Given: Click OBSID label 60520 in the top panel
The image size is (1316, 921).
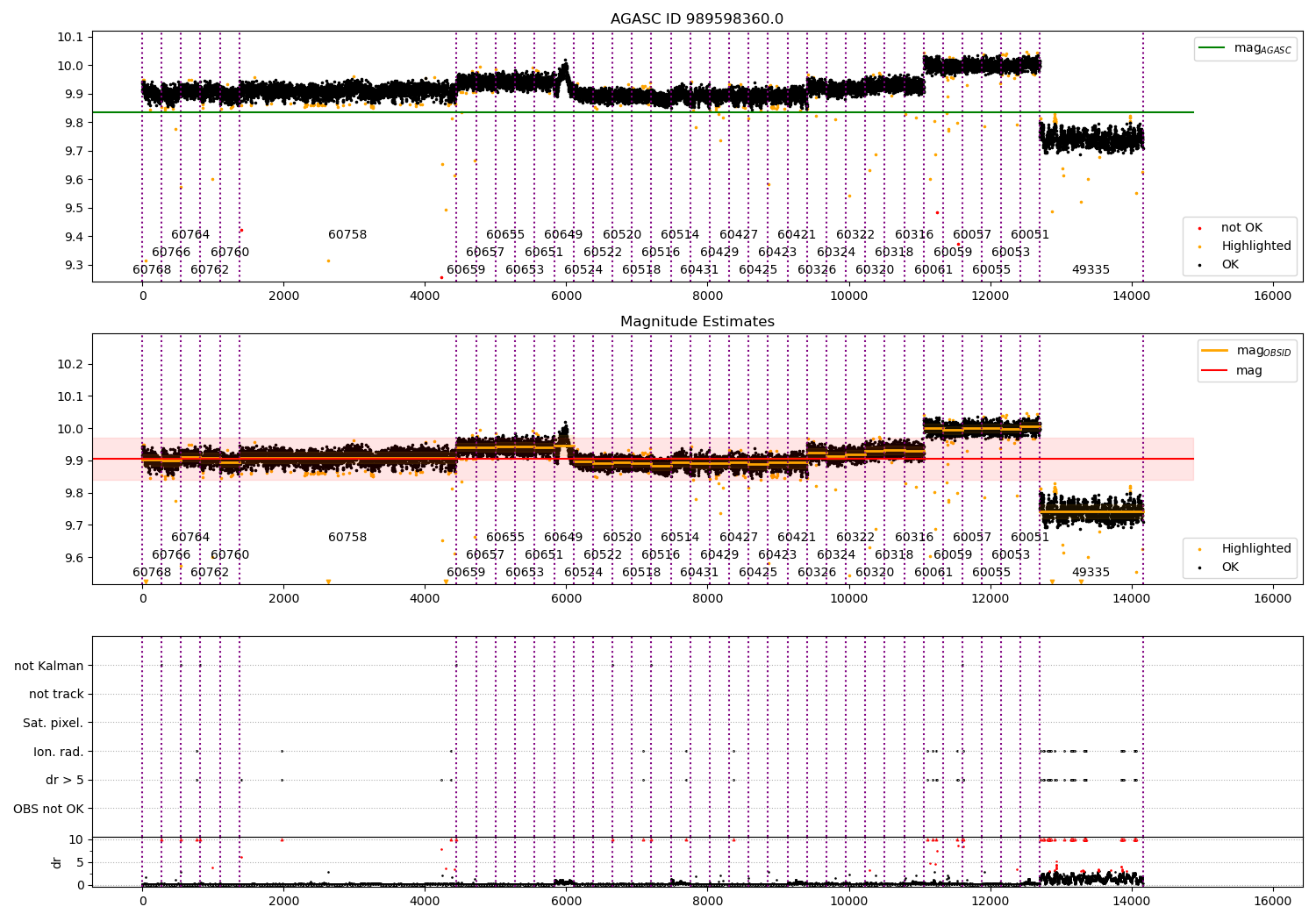Looking at the screenshot, I should click(x=622, y=235).
